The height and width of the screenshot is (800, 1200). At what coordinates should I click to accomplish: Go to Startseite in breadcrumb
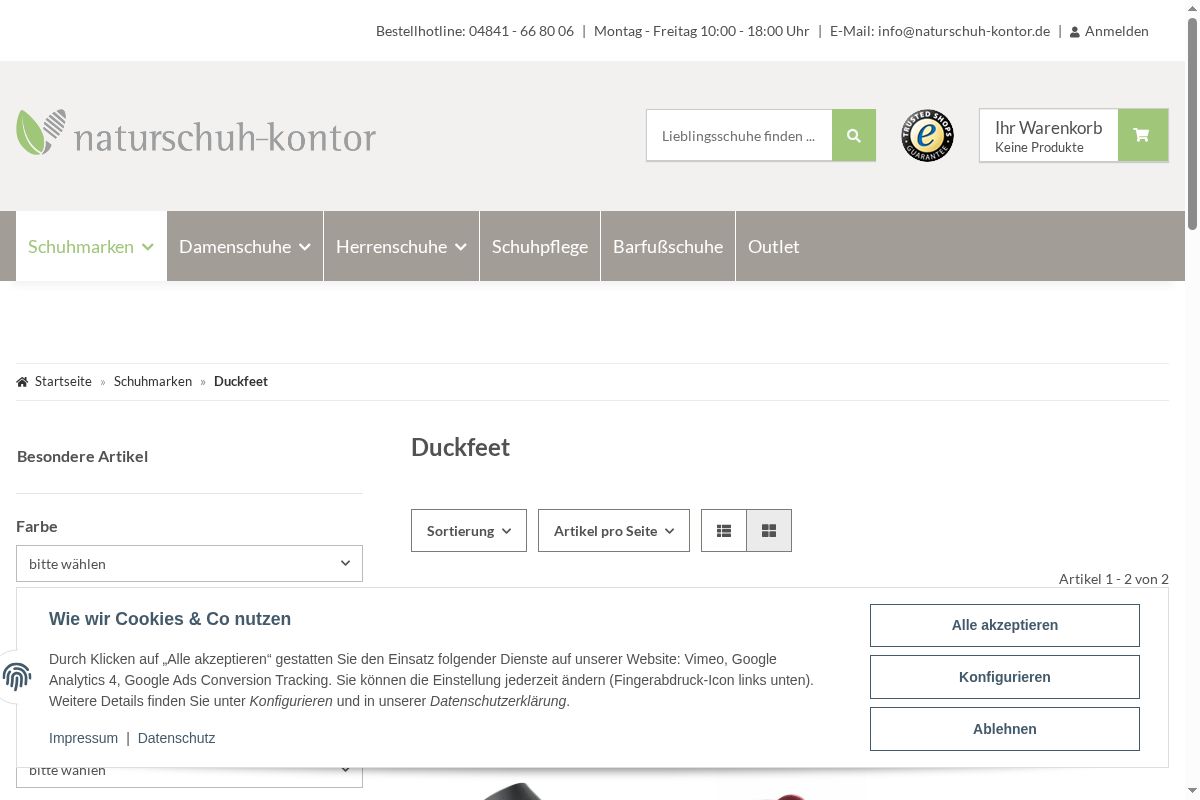tap(63, 382)
